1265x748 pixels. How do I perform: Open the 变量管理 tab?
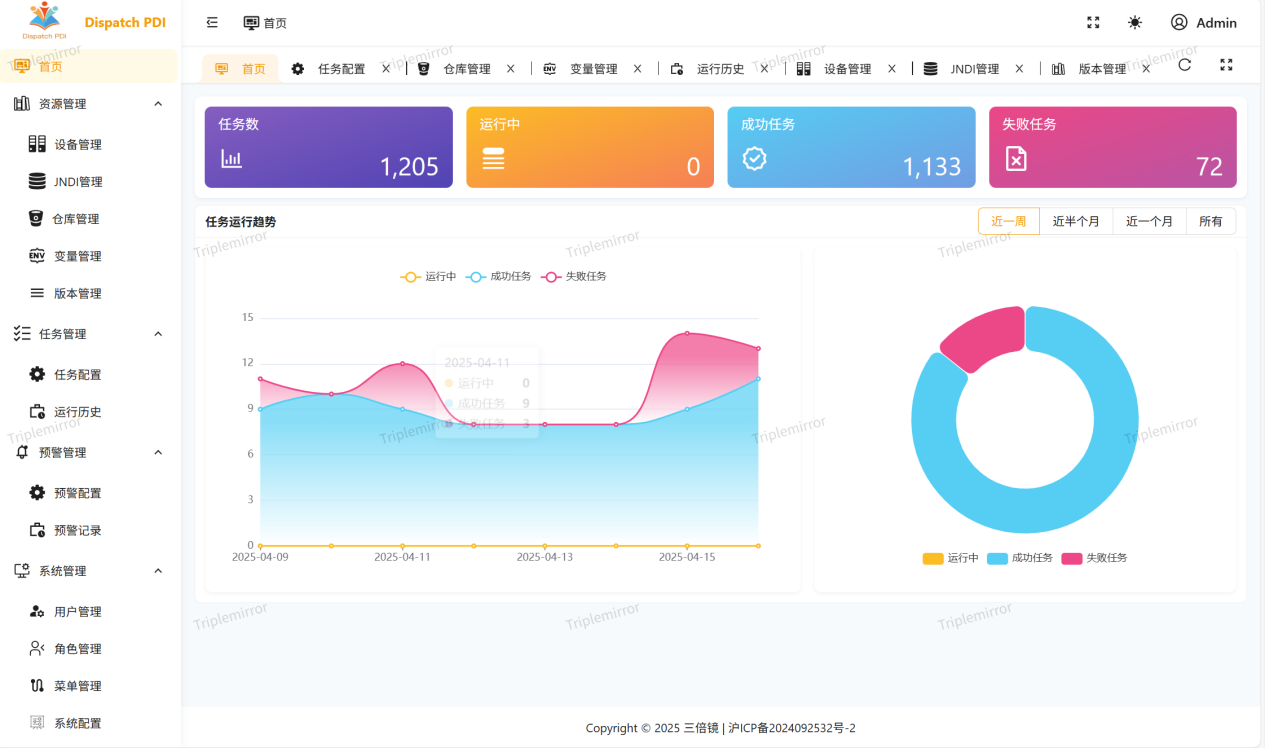tap(593, 69)
